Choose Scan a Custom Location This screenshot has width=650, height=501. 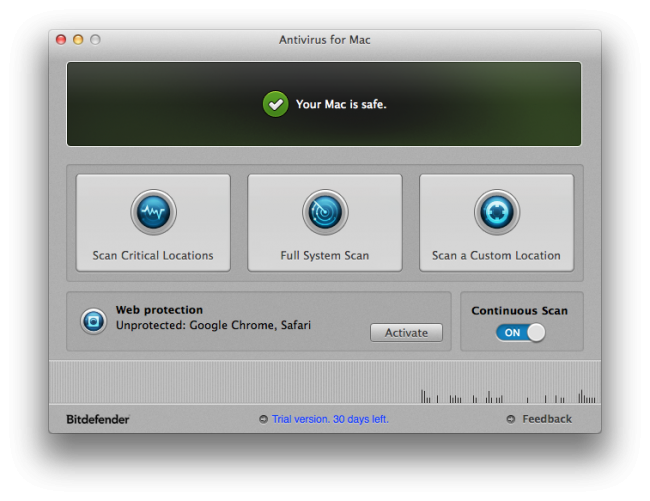497,223
